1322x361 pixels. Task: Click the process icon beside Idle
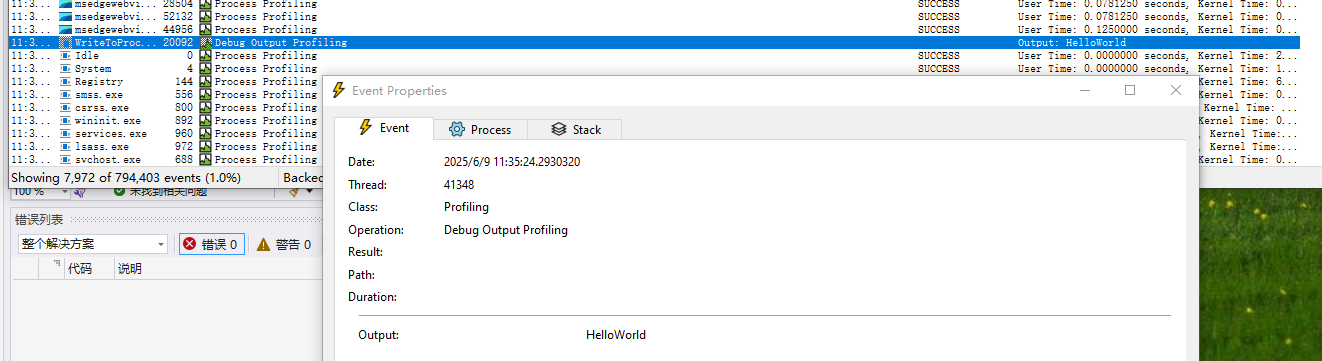66,56
